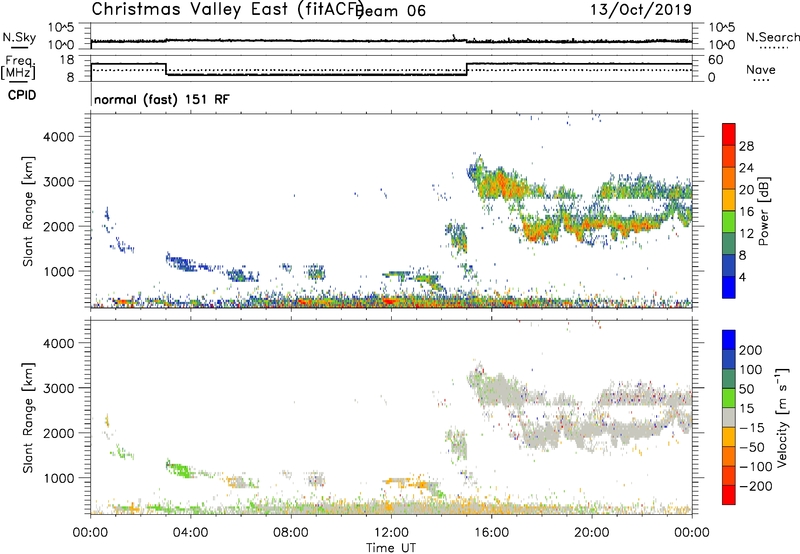The image size is (800, 554).
Task: Select the "Power [dB]" colorbar title
Action: [x=763, y=211]
